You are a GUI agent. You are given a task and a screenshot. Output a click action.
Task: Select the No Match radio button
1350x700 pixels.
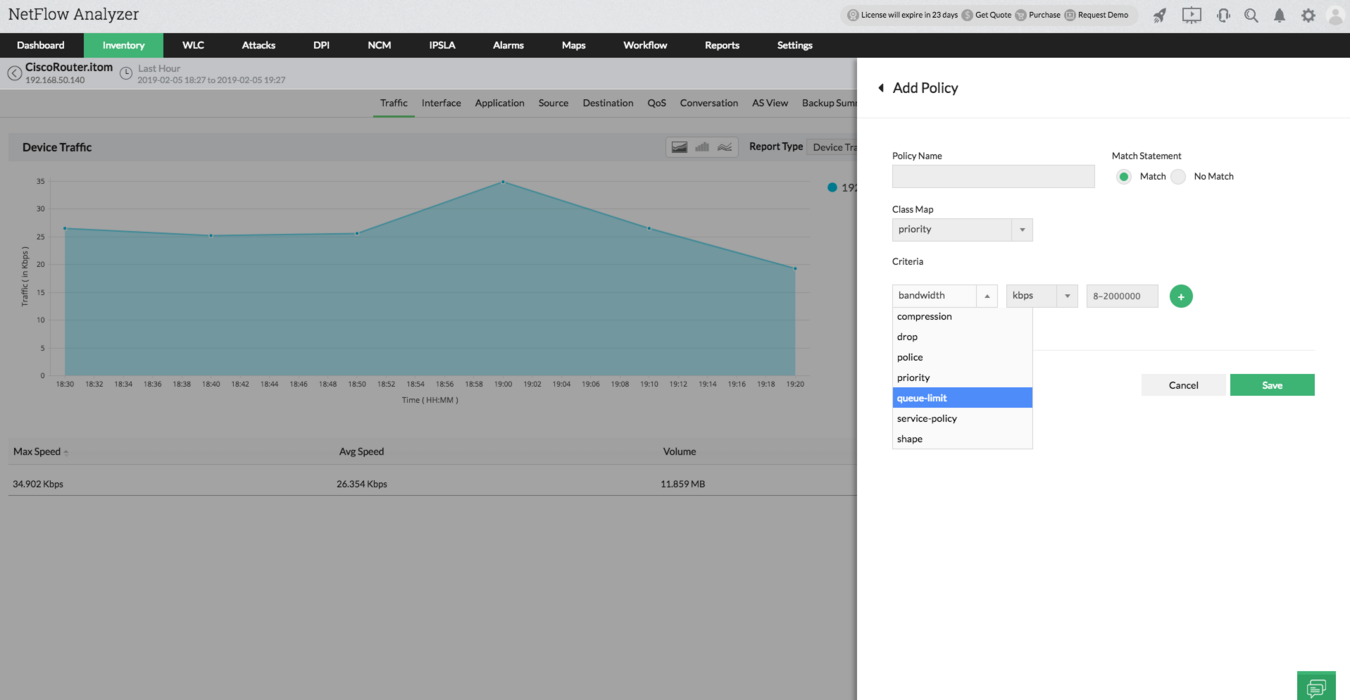[x=1178, y=176]
